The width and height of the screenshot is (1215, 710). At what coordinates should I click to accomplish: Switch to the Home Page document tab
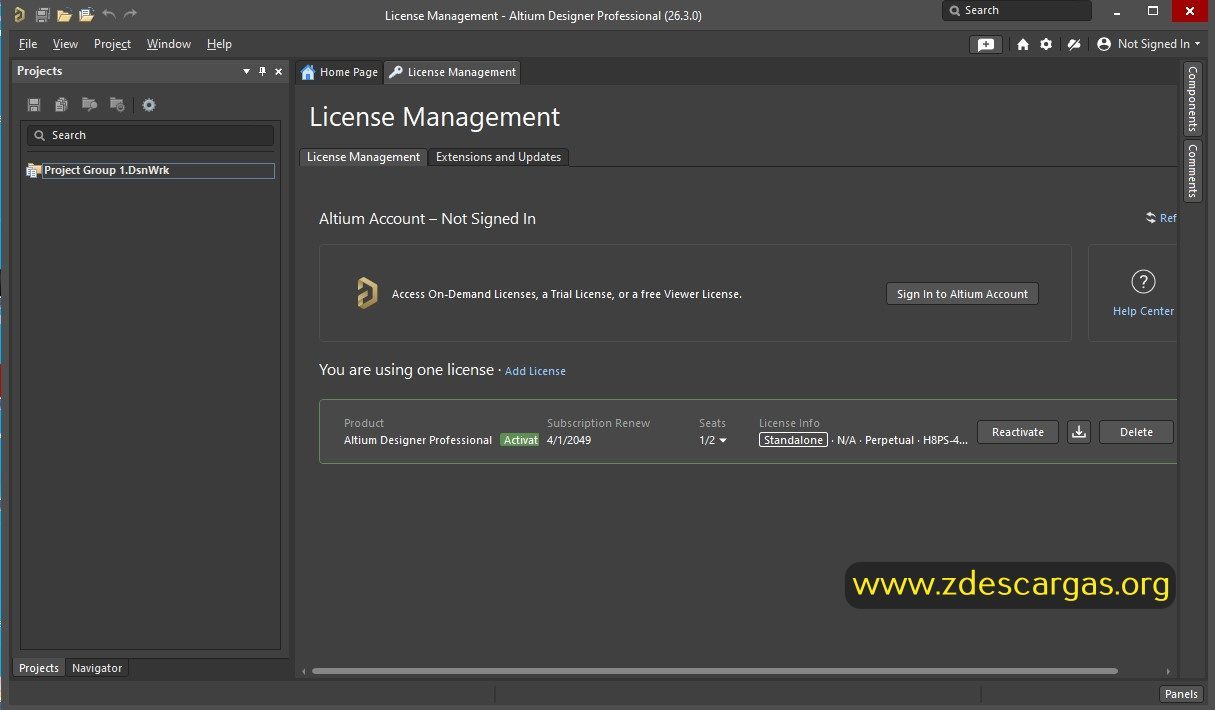339,72
